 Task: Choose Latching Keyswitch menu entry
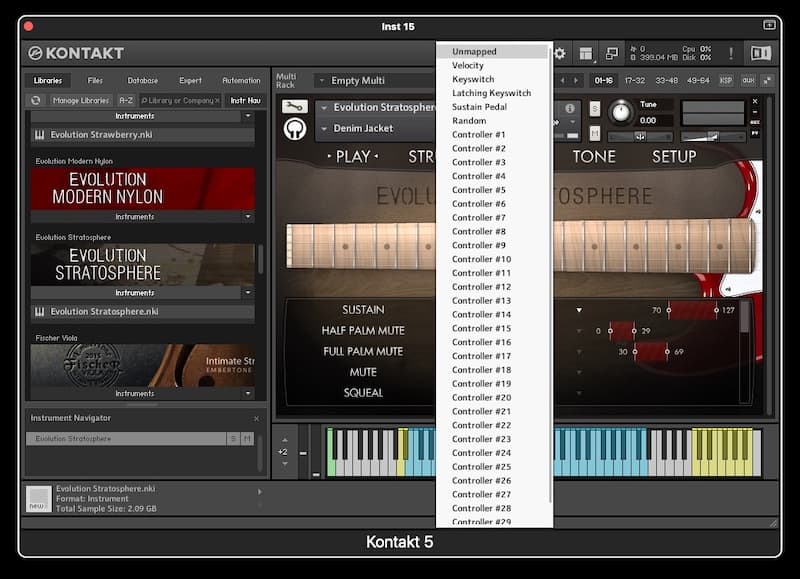tap(493, 93)
